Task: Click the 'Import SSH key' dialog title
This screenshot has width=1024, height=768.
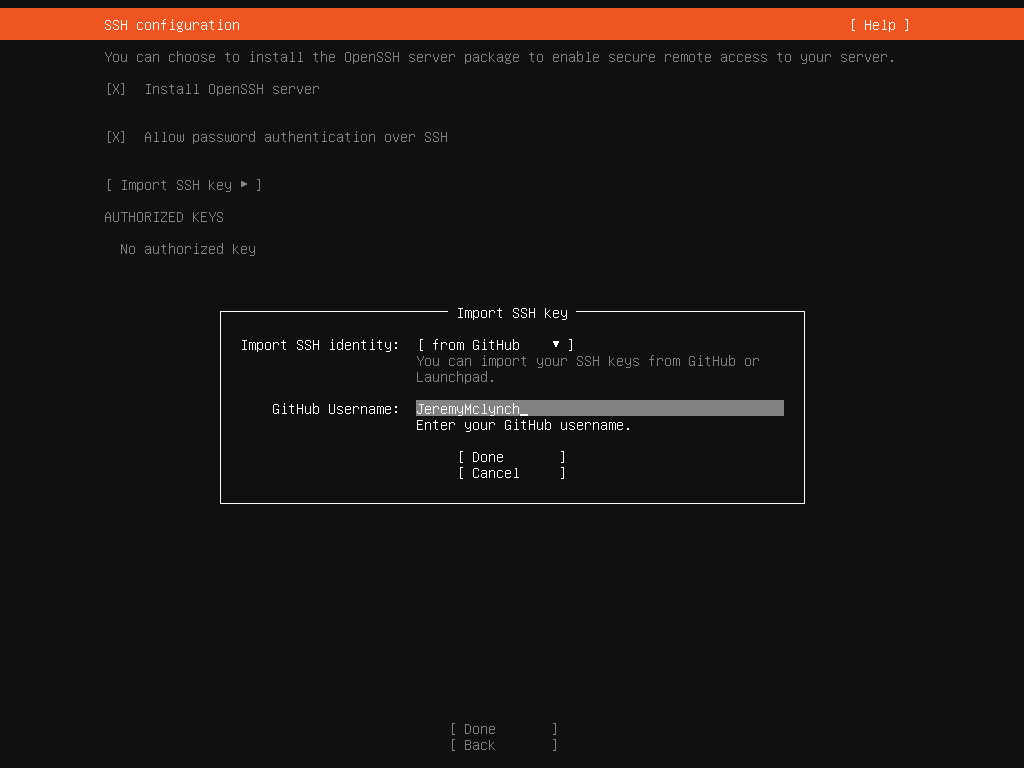Action: point(512,313)
